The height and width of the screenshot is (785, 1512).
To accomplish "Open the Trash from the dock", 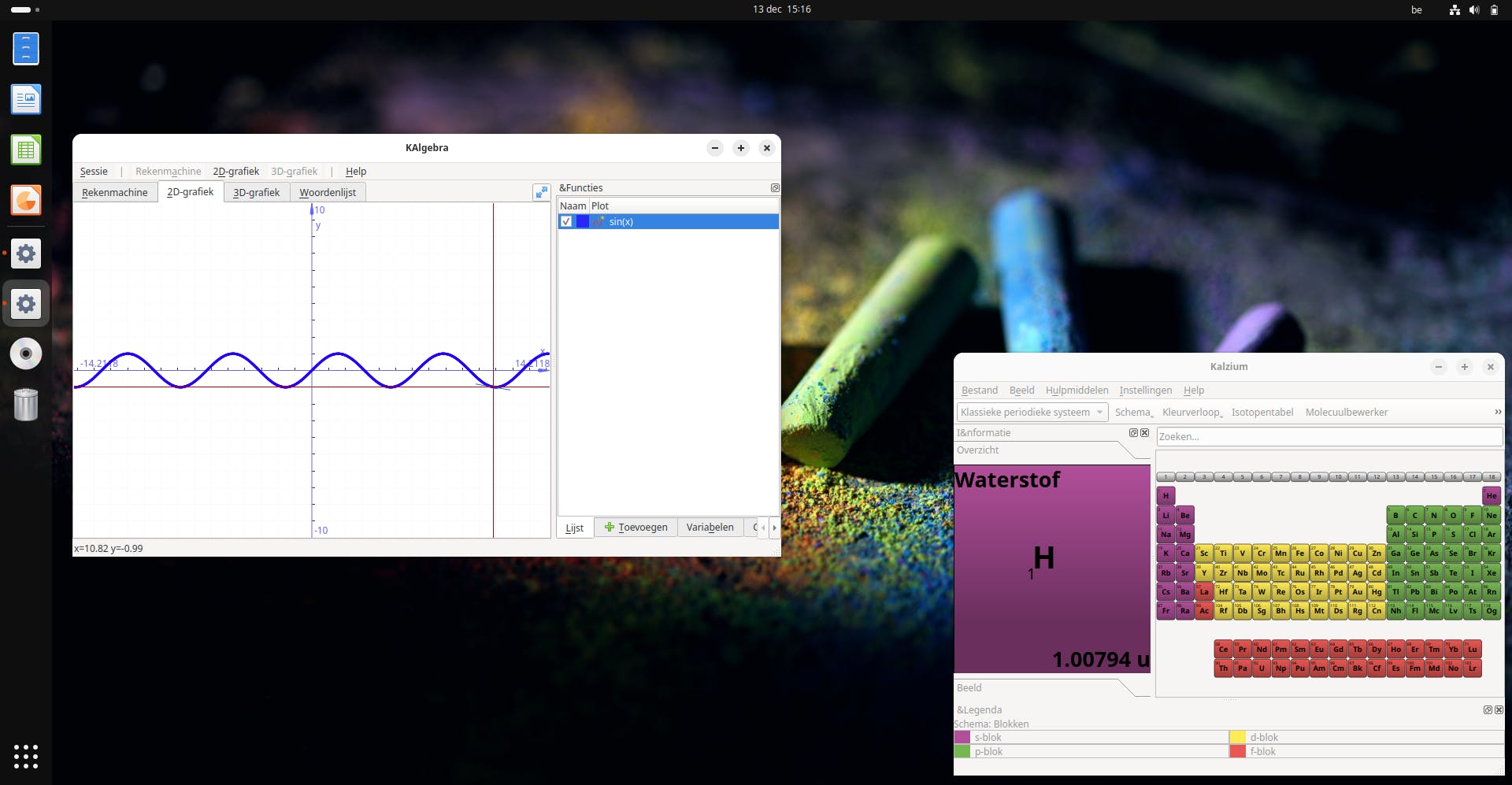I will pos(26,405).
